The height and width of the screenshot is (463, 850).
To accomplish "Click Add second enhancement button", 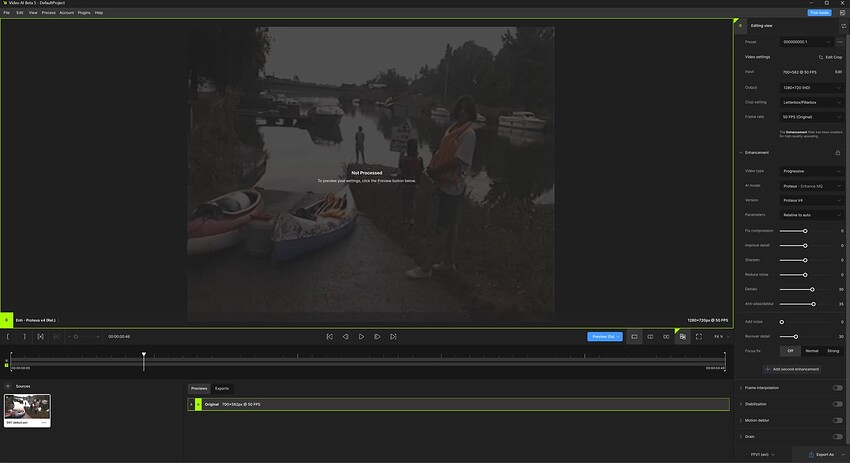I will 791,369.
